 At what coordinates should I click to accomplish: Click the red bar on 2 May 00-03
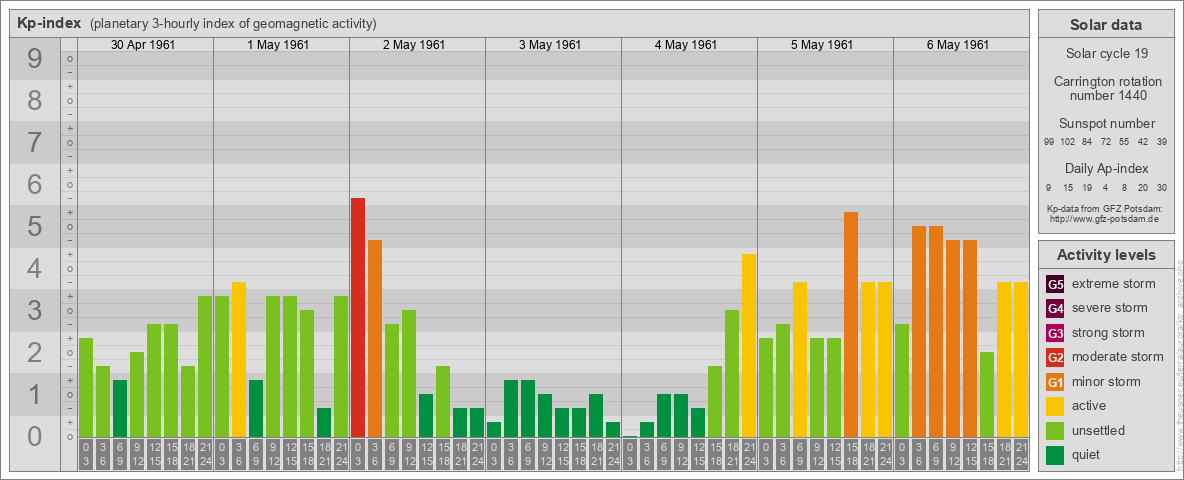click(x=358, y=318)
